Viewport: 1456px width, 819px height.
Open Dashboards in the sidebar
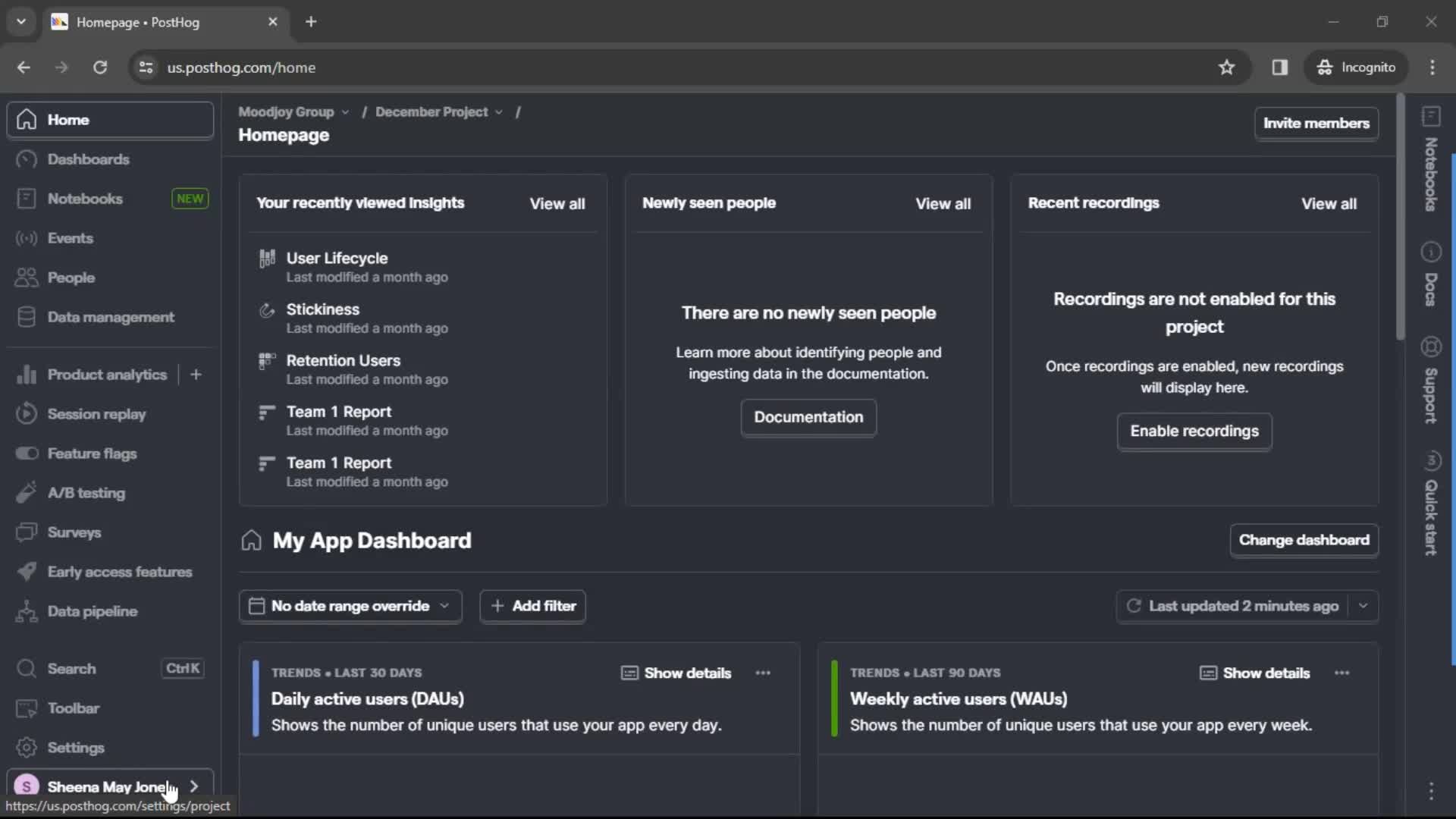(x=110, y=159)
